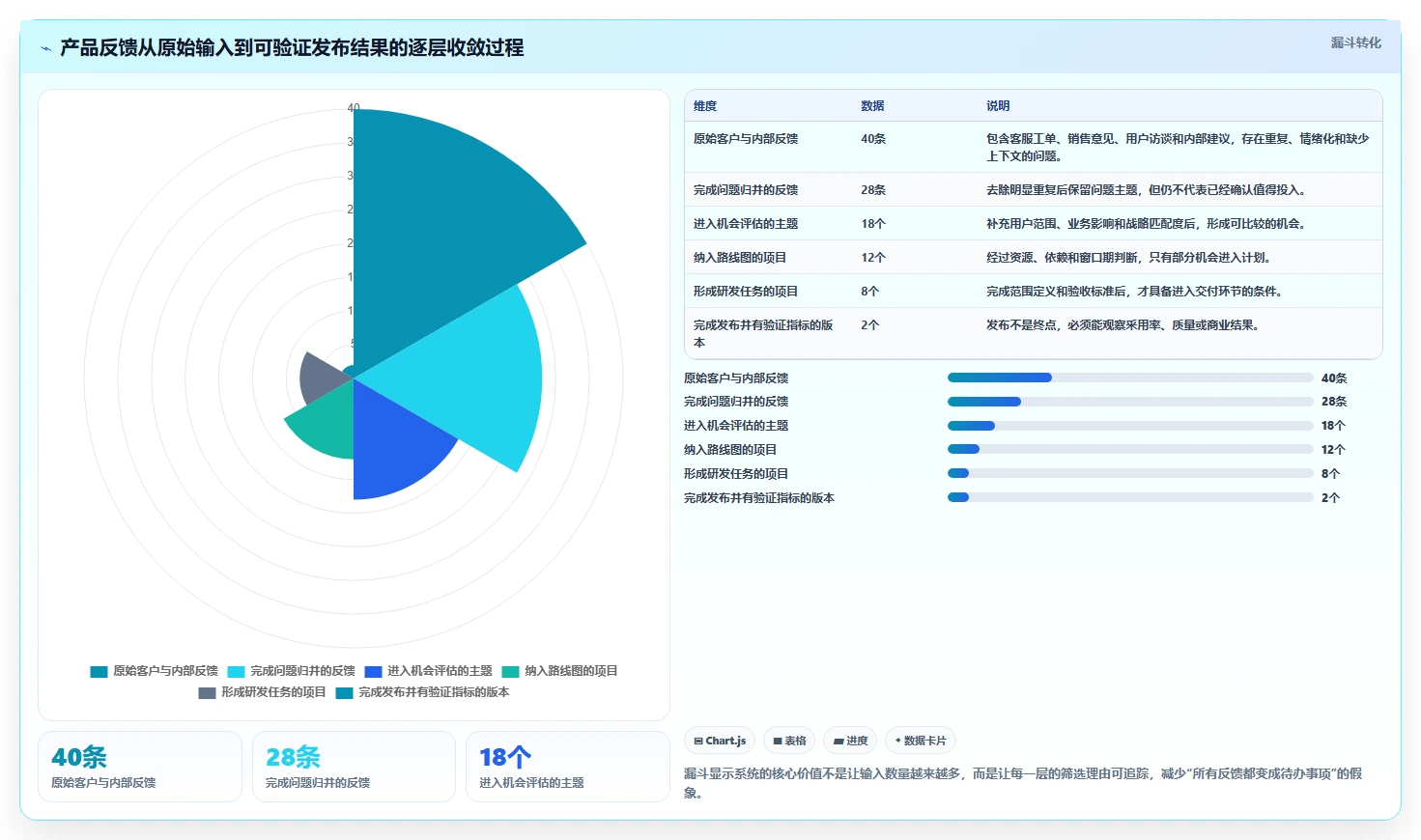Viewport: 1421px width, 840px height.
Task: Click table value 12个
Action: point(873,258)
